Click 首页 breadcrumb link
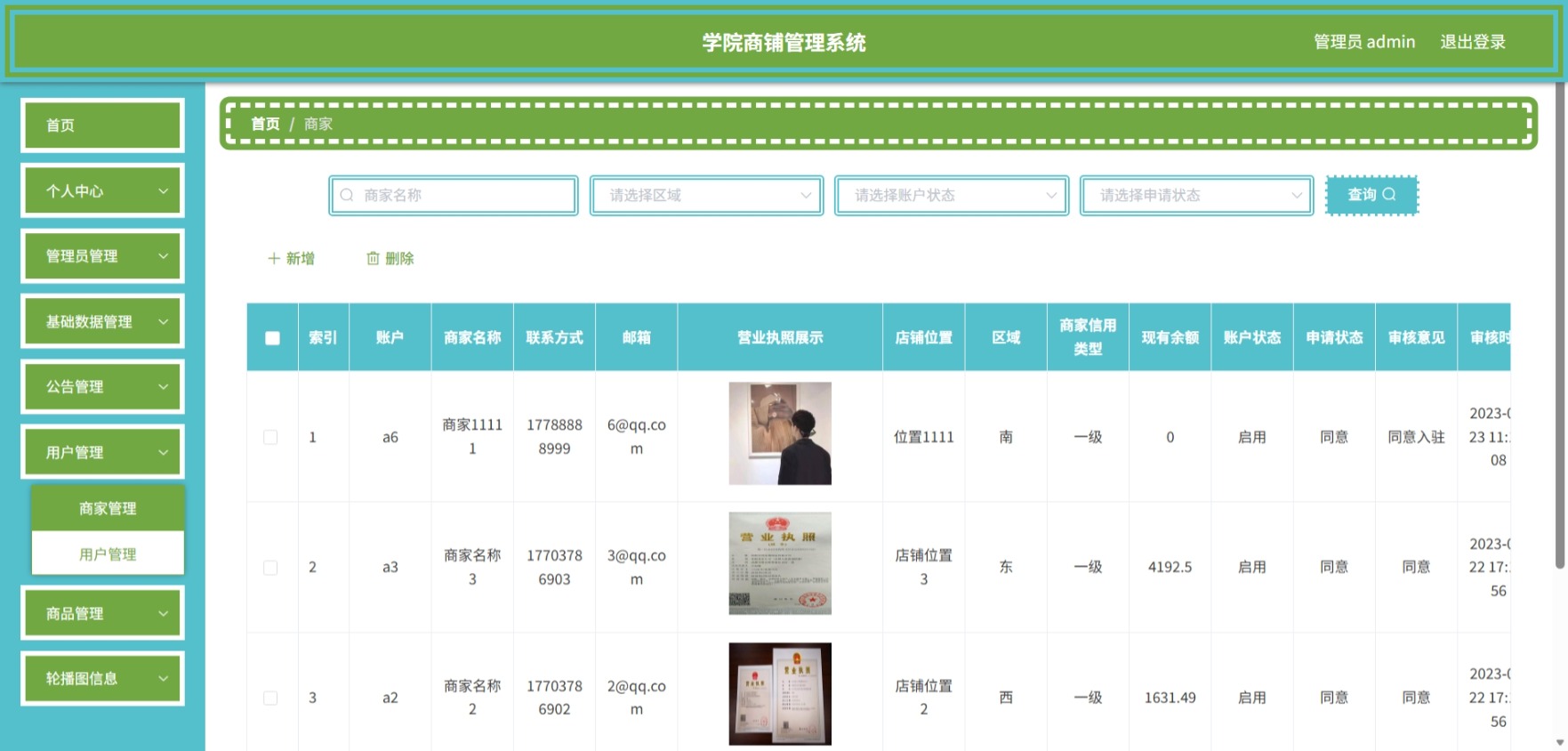 click(x=265, y=124)
